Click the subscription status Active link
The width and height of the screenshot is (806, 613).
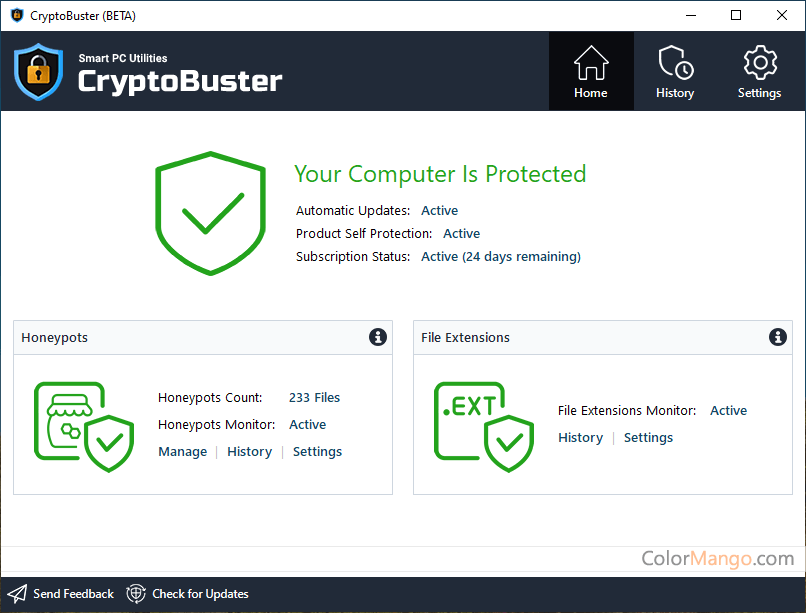click(501, 256)
